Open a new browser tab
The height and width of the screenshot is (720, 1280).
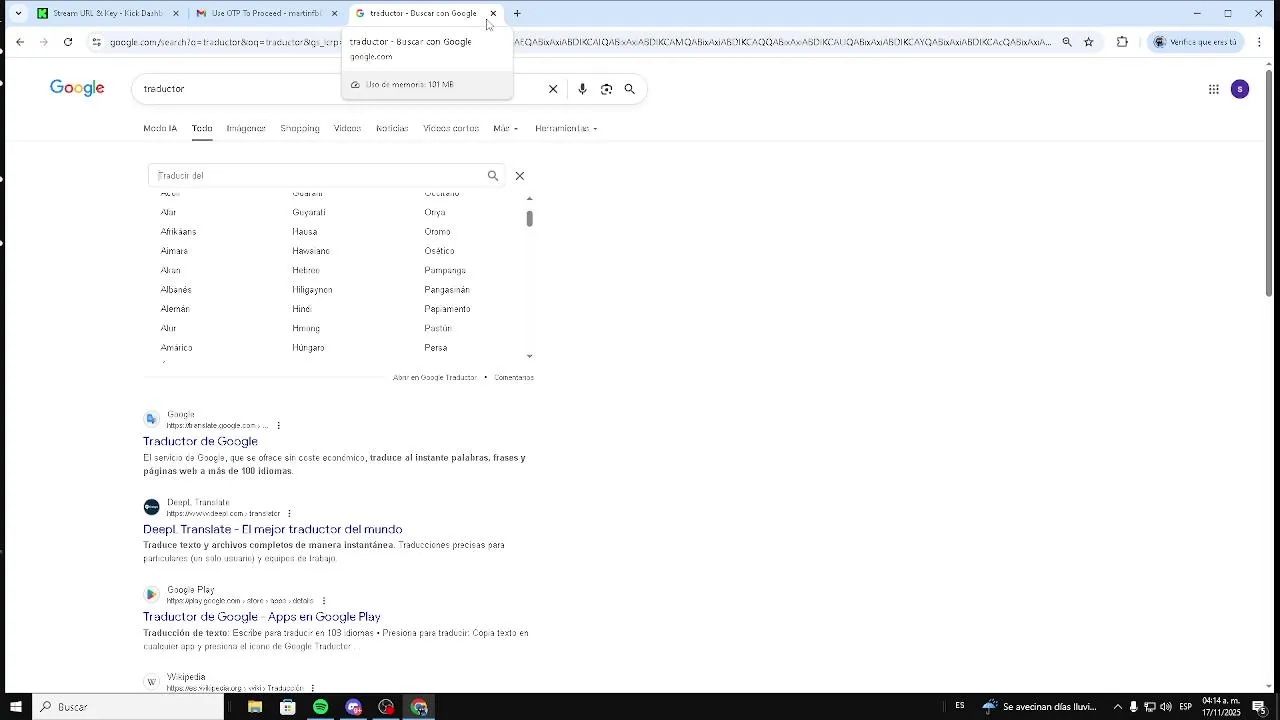pos(517,13)
